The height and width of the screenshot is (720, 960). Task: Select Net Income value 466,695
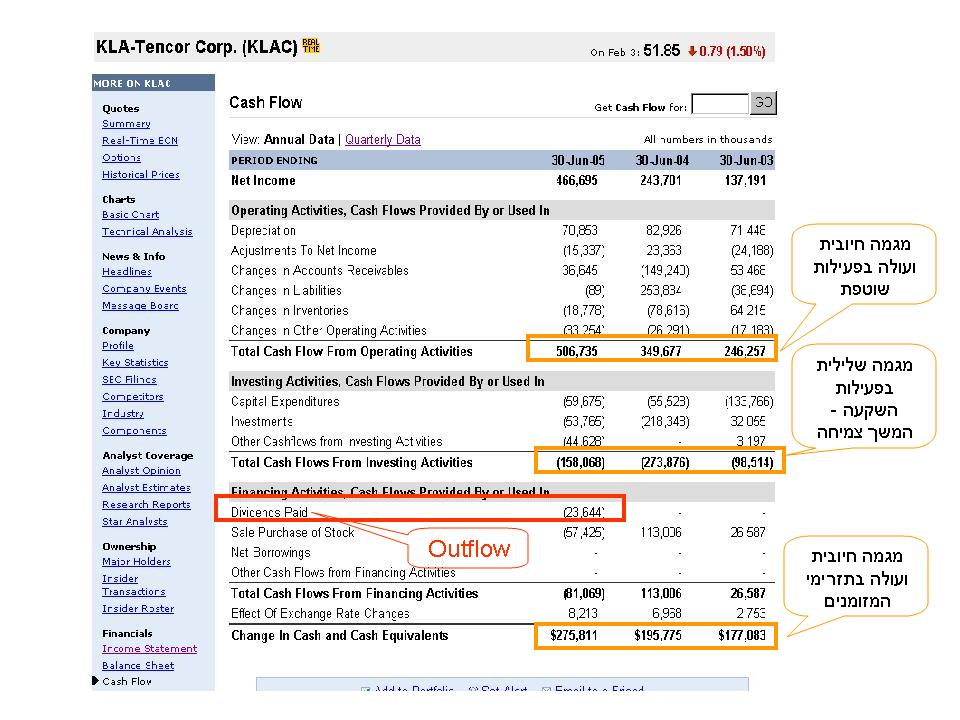coord(577,181)
